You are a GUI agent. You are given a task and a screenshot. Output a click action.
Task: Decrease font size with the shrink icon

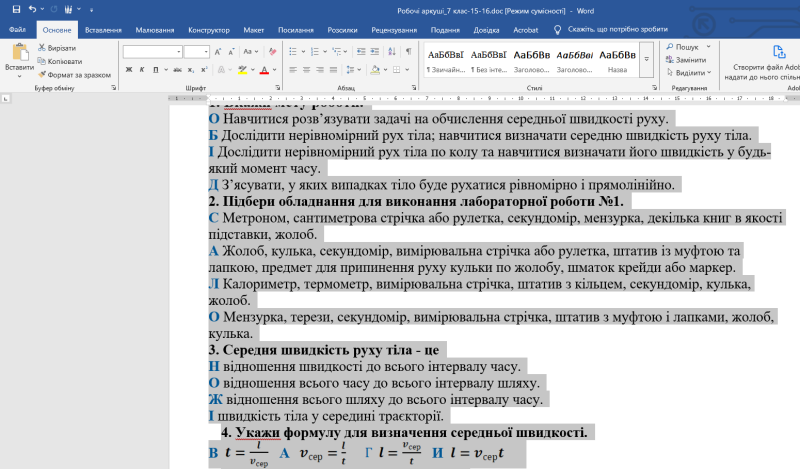click(231, 52)
